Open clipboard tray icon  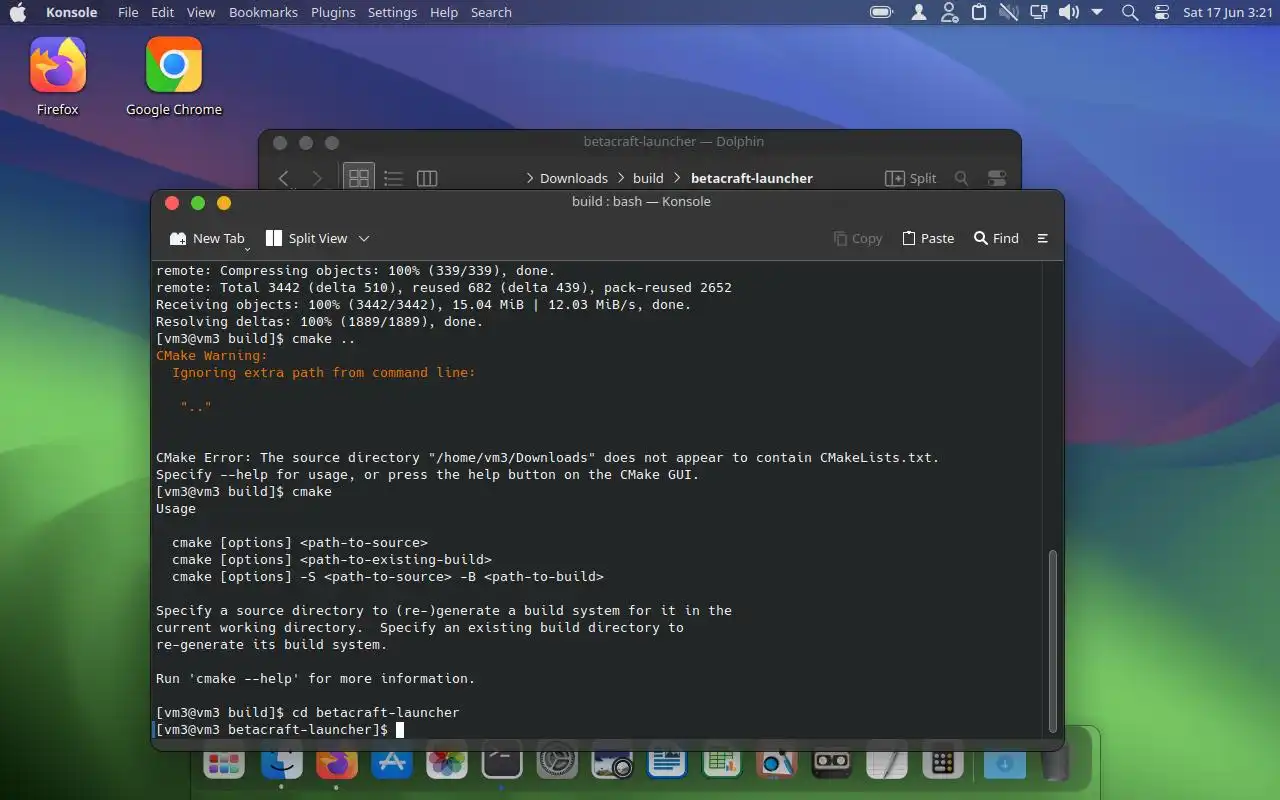pyautogui.click(x=979, y=12)
